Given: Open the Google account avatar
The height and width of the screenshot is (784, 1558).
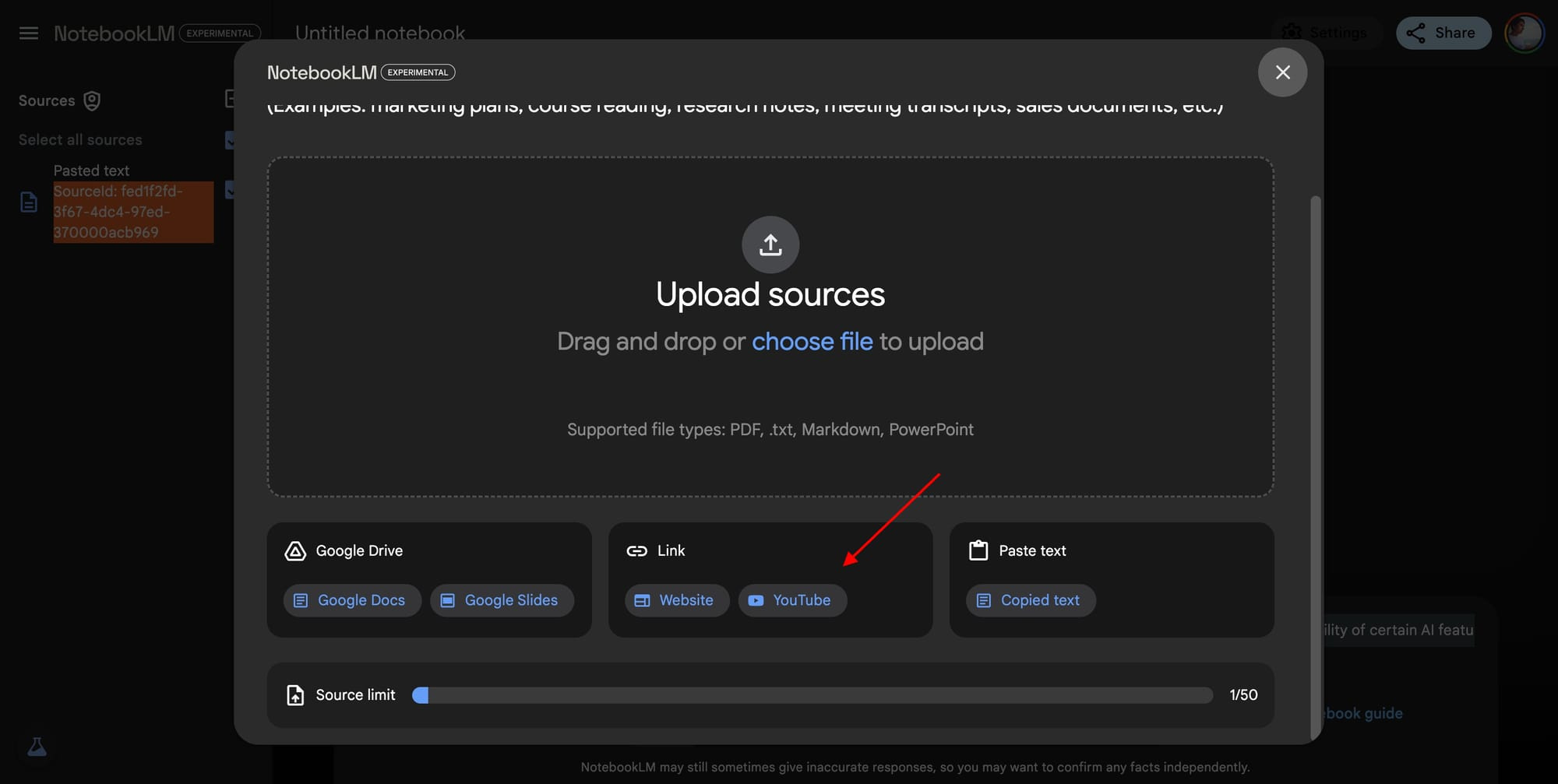Looking at the screenshot, I should tap(1524, 33).
